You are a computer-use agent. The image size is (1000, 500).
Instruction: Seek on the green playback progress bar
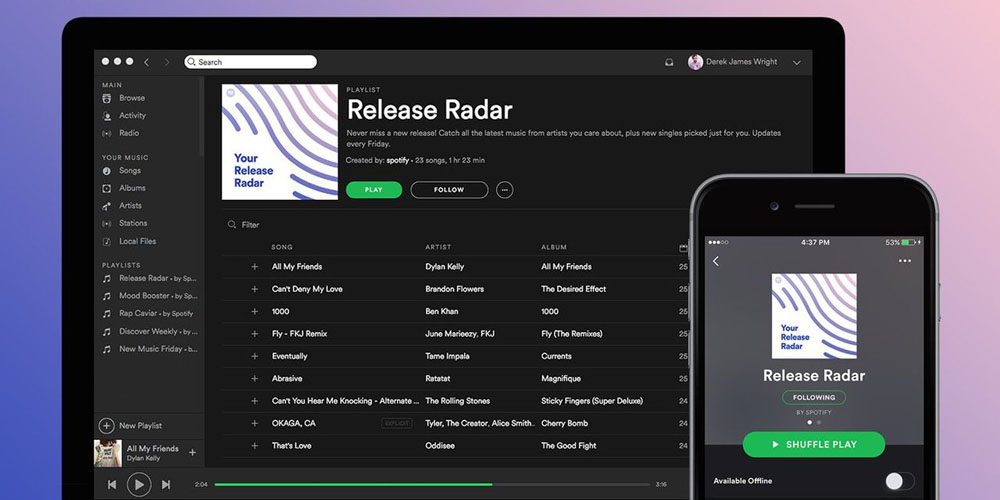click(x=433, y=485)
